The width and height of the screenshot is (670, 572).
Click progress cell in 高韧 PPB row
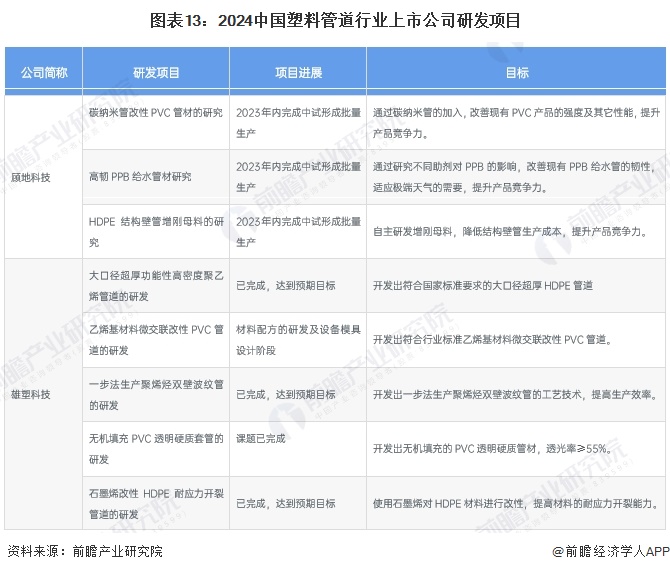coord(298,177)
